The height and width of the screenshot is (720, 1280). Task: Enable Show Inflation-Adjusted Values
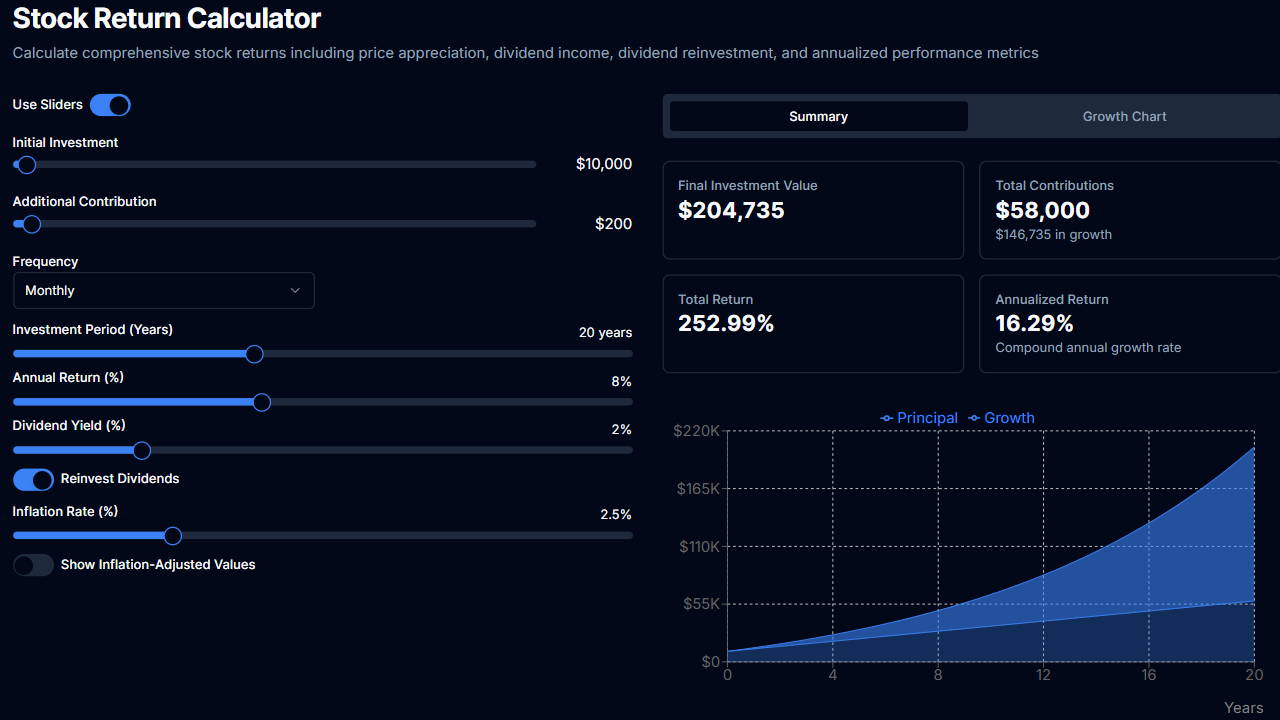[33, 565]
